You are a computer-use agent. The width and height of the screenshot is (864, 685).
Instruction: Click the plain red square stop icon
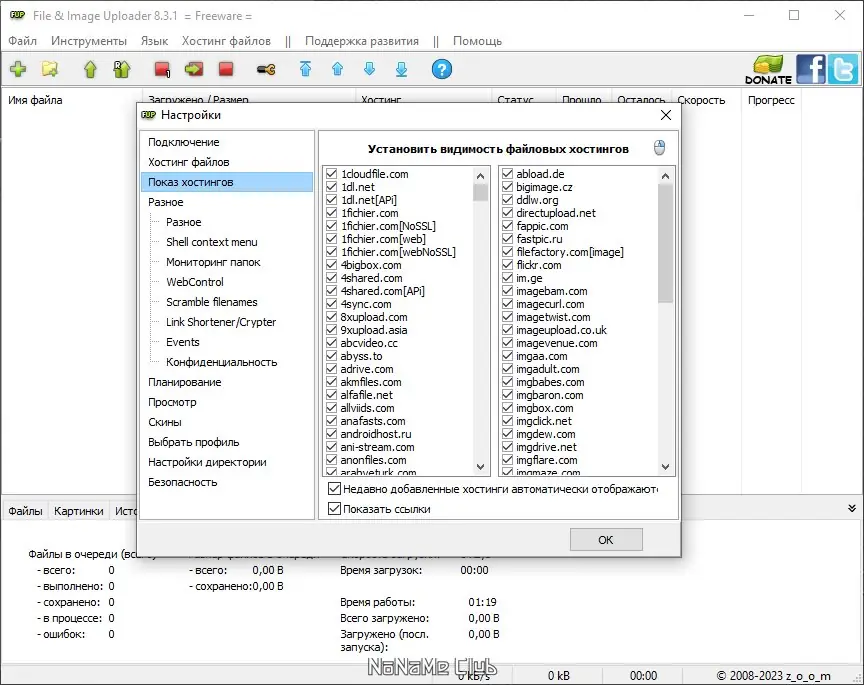click(x=226, y=69)
